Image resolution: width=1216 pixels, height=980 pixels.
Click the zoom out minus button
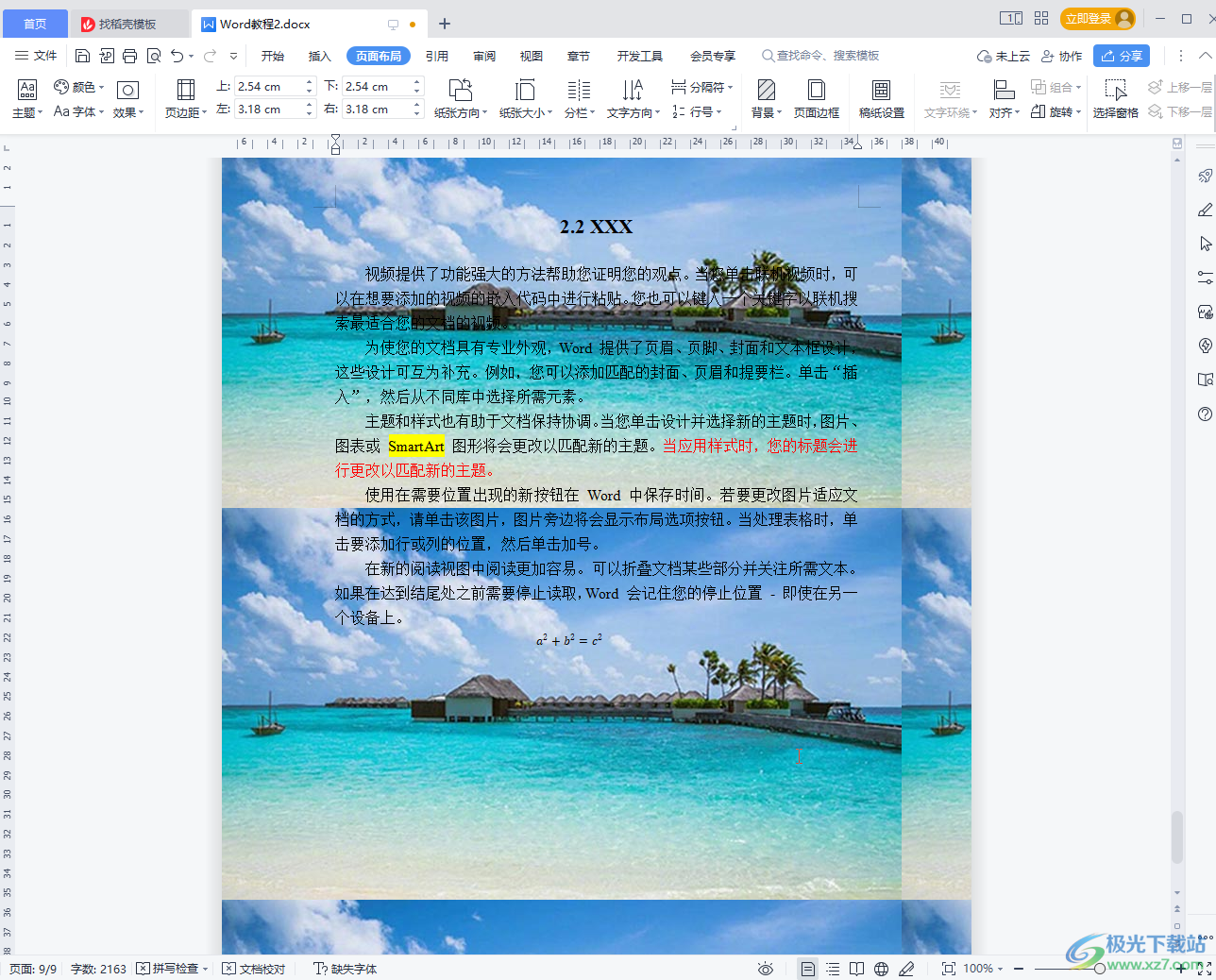[x=1020, y=969]
